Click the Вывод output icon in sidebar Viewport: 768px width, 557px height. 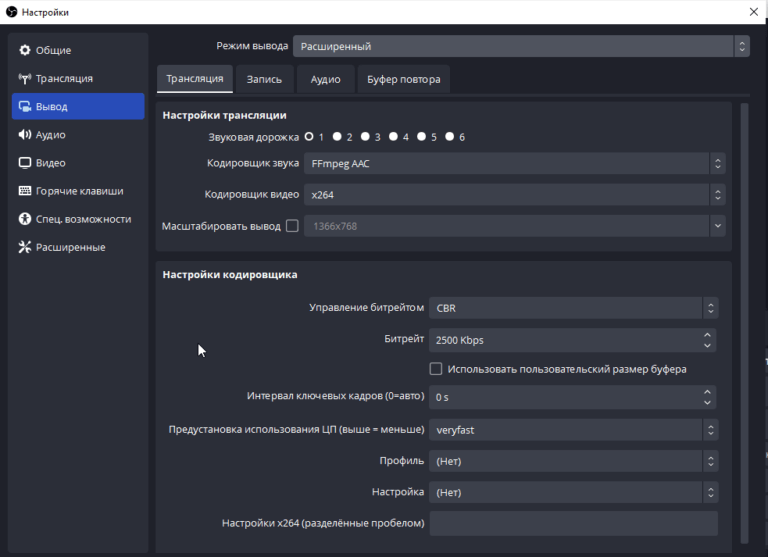coord(25,106)
